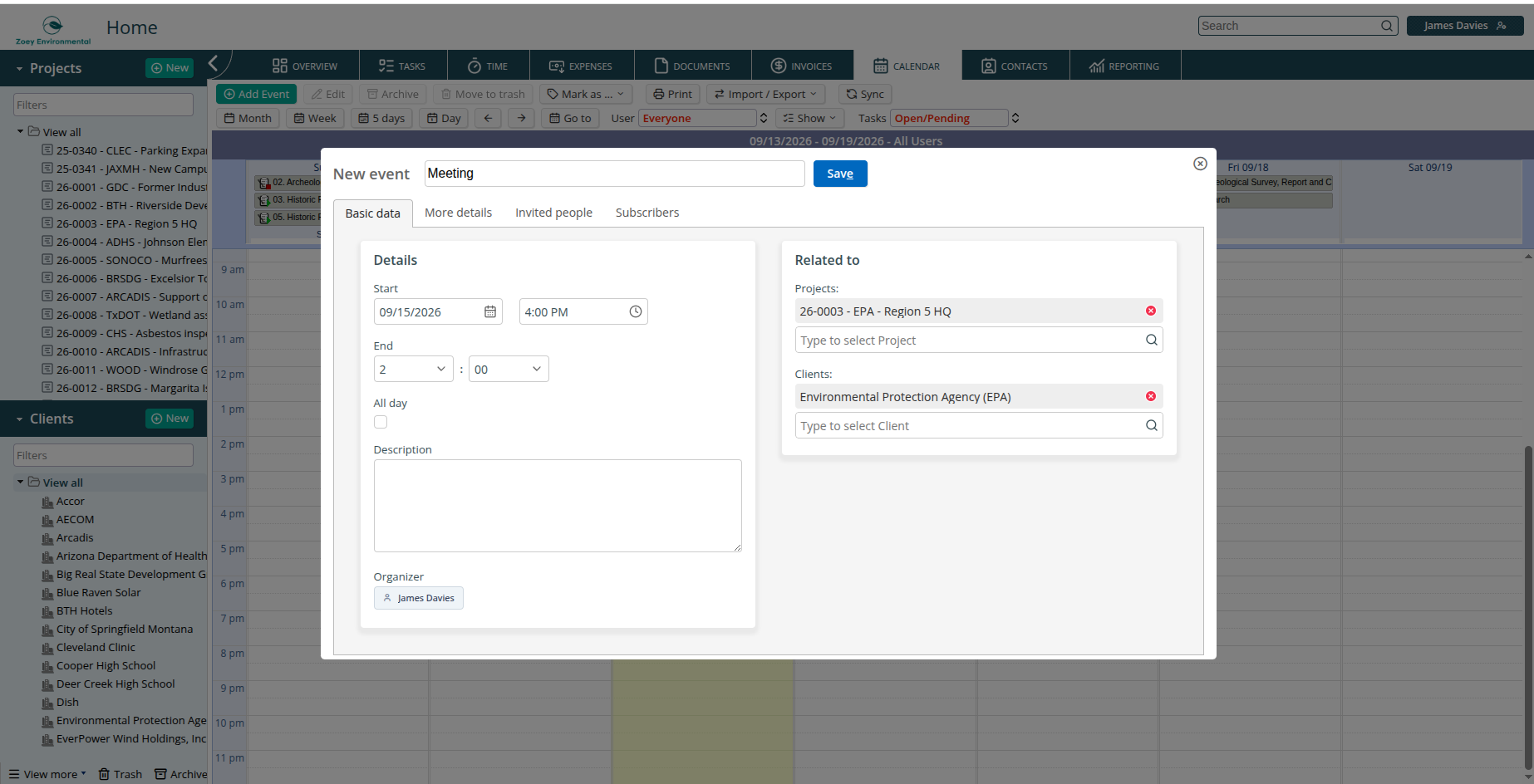
Task: Click New button in Projects panel
Action: (170, 68)
